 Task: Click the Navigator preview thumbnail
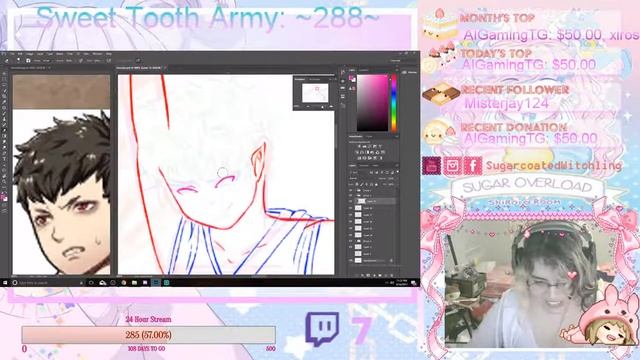315,93
